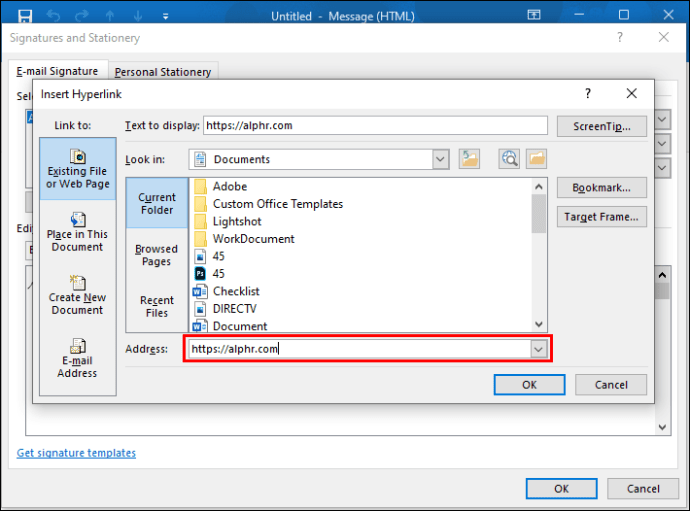The height and width of the screenshot is (511, 690).
Task: Click the Redo arrow in the title bar
Action: (81, 16)
